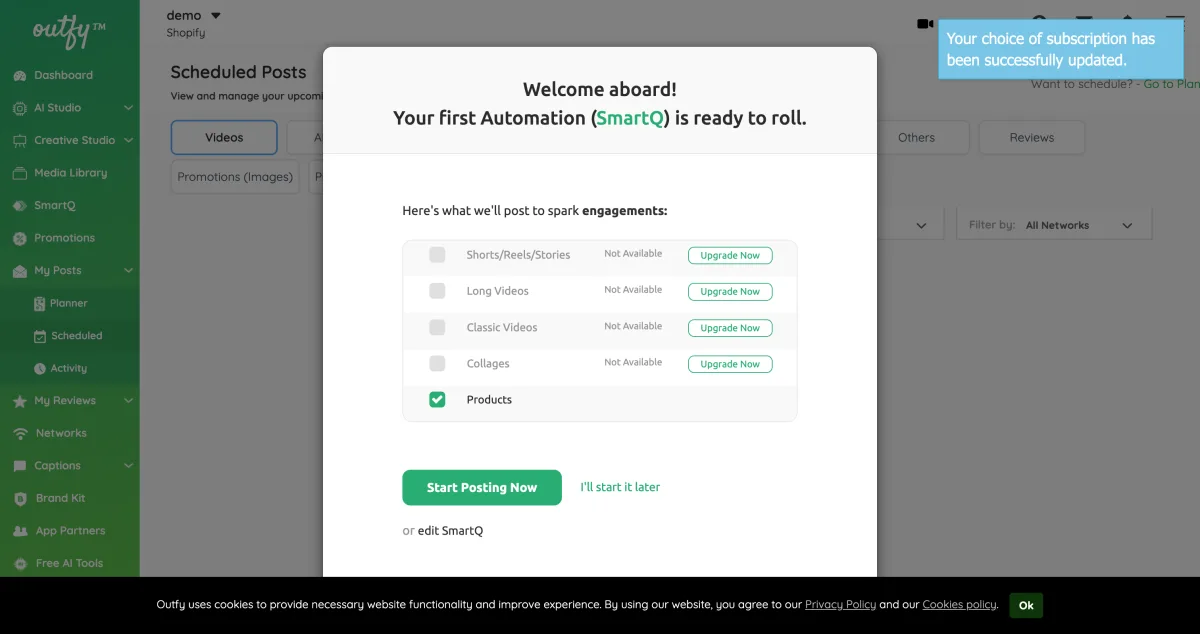Image resolution: width=1200 pixels, height=634 pixels.
Task: Switch to the Promotions (Images) tab
Action: (x=235, y=177)
